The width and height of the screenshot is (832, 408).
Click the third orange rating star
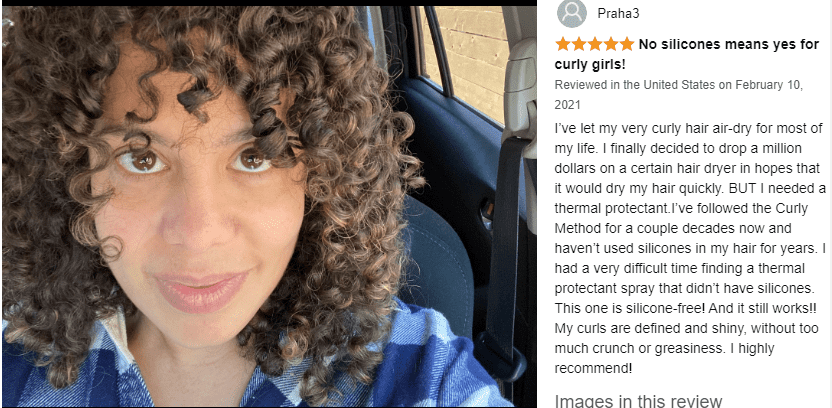click(x=595, y=45)
